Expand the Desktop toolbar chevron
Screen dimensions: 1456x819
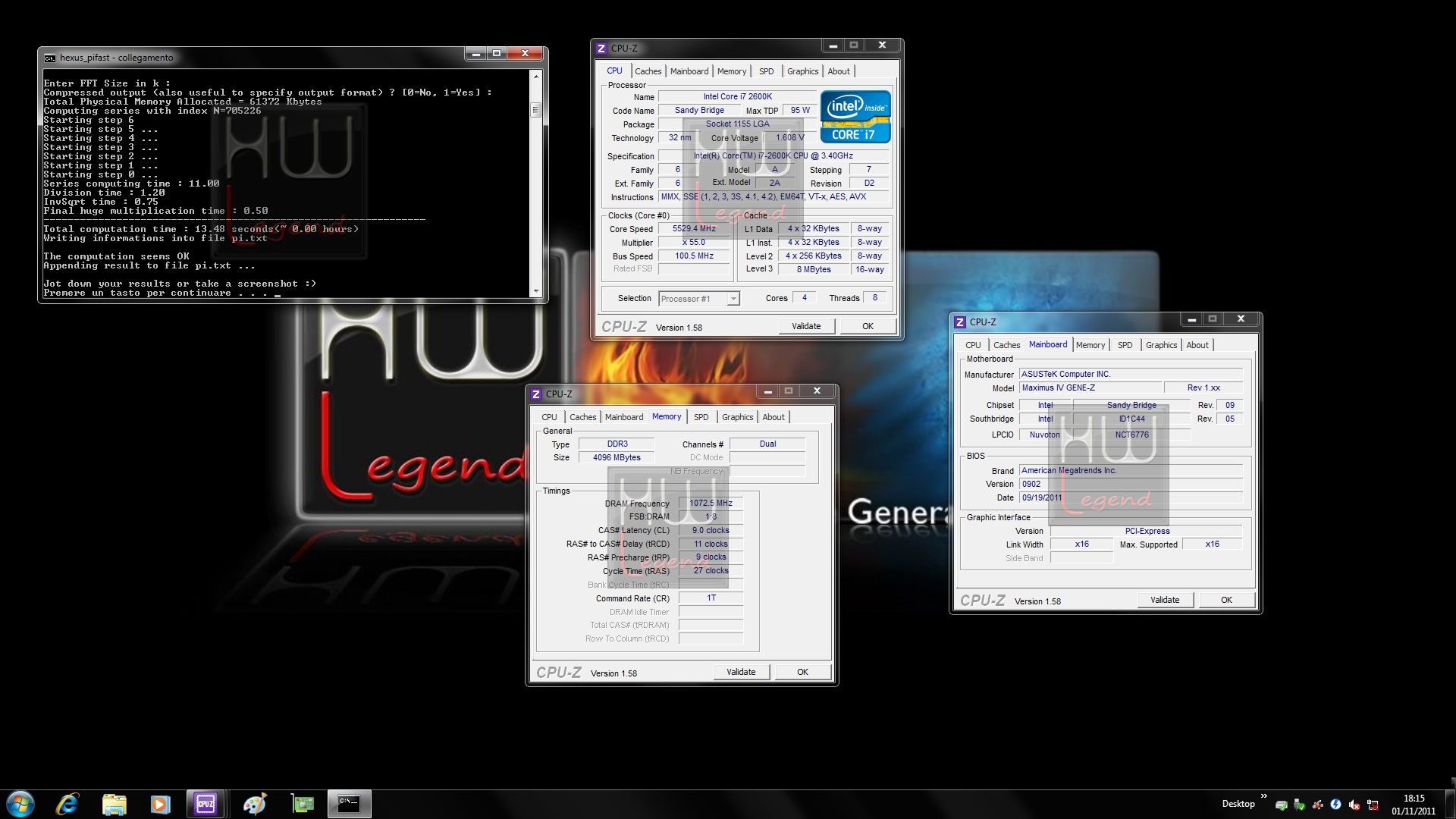pyautogui.click(x=1264, y=796)
